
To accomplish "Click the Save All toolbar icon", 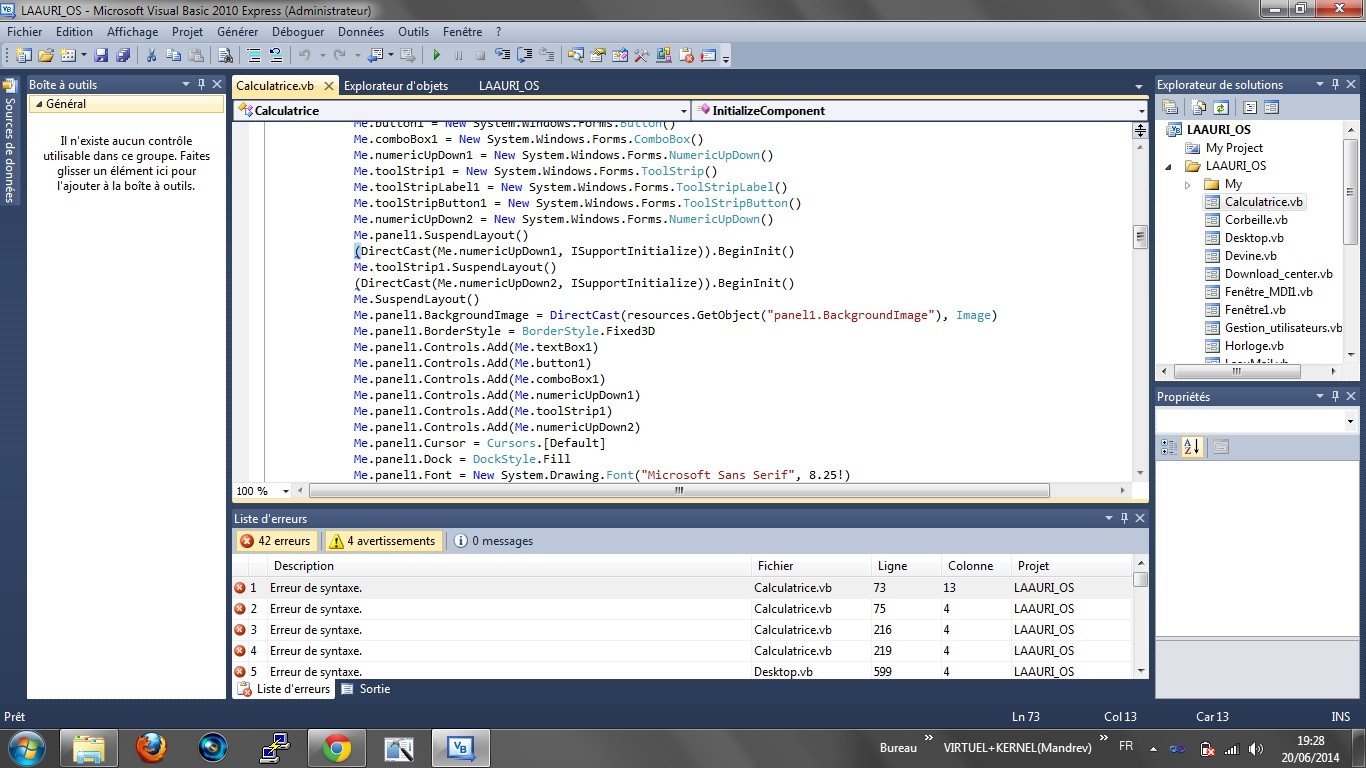I will (123, 55).
